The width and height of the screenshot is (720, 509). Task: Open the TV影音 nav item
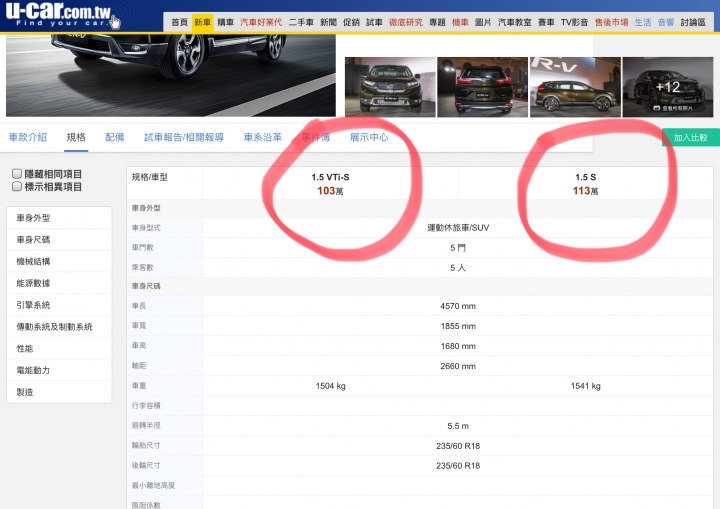(x=574, y=22)
